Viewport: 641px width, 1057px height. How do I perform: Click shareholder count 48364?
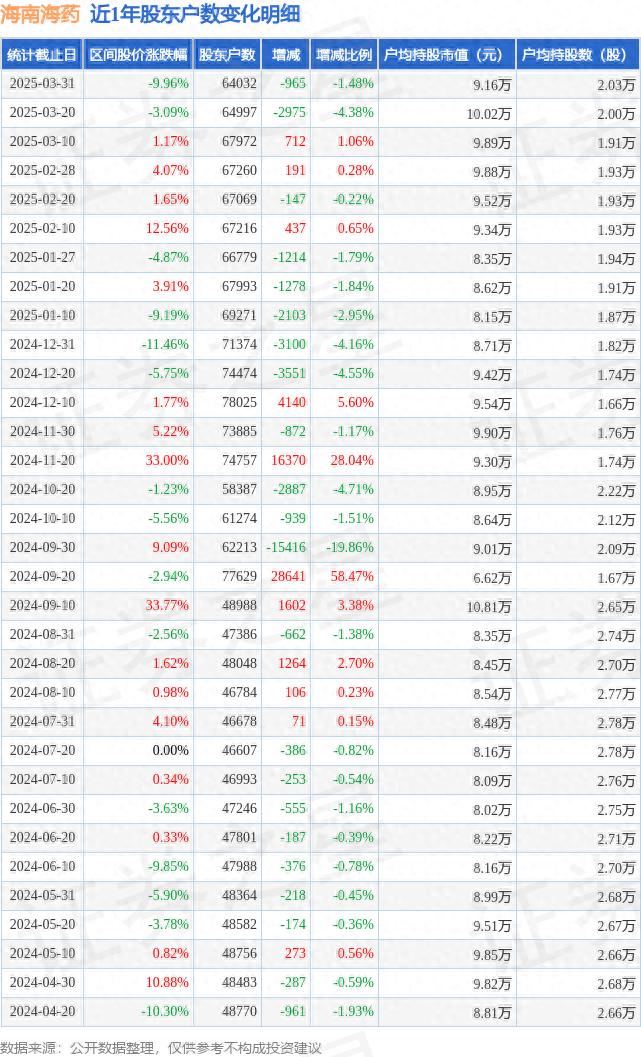coord(239,895)
